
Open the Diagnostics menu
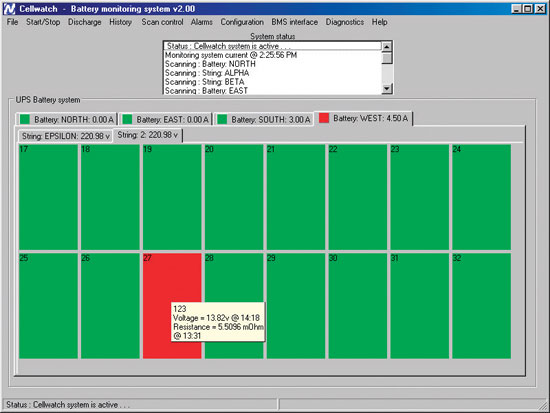click(x=345, y=22)
